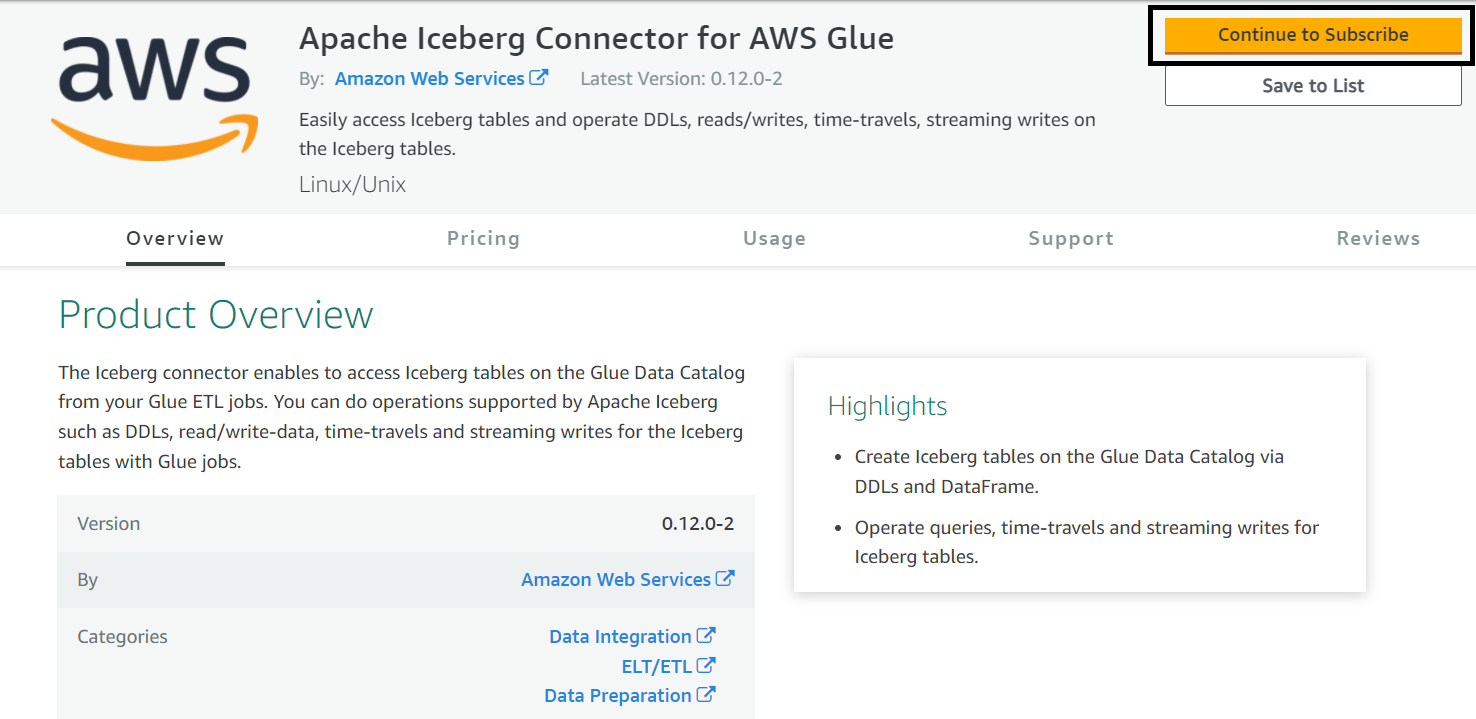Open the Data Integration category link
The width and height of the screenshot is (1476, 719).
click(620, 637)
